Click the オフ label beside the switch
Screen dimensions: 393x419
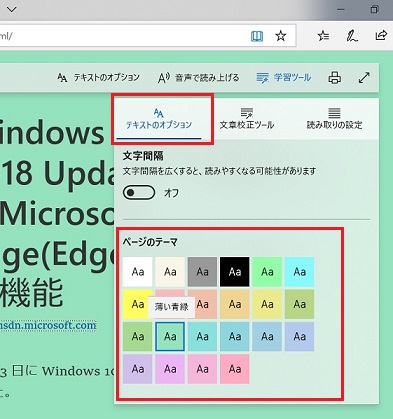pos(171,193)
